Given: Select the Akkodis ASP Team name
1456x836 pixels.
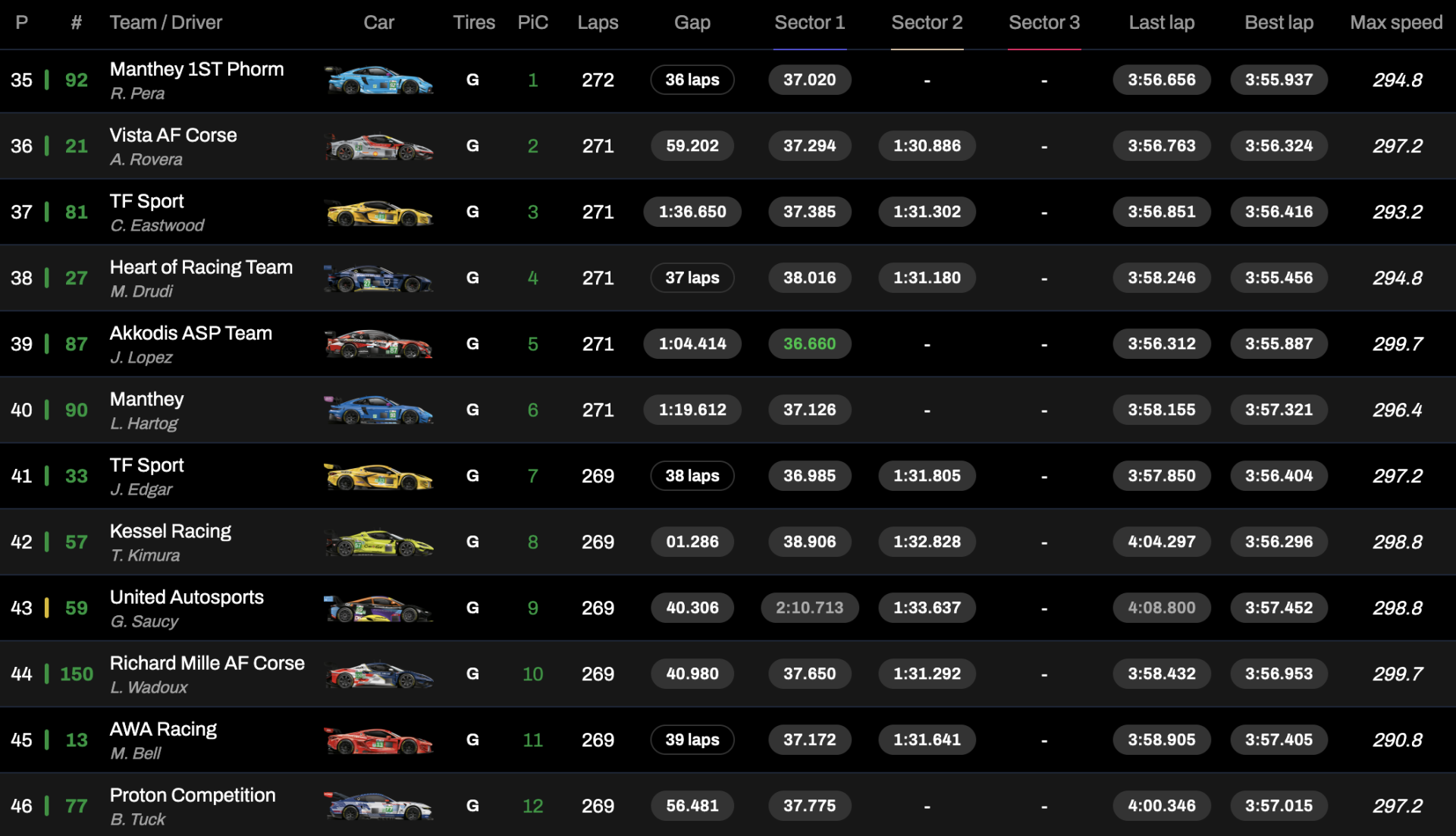Looking at the screenshot, I should point(191,333).
